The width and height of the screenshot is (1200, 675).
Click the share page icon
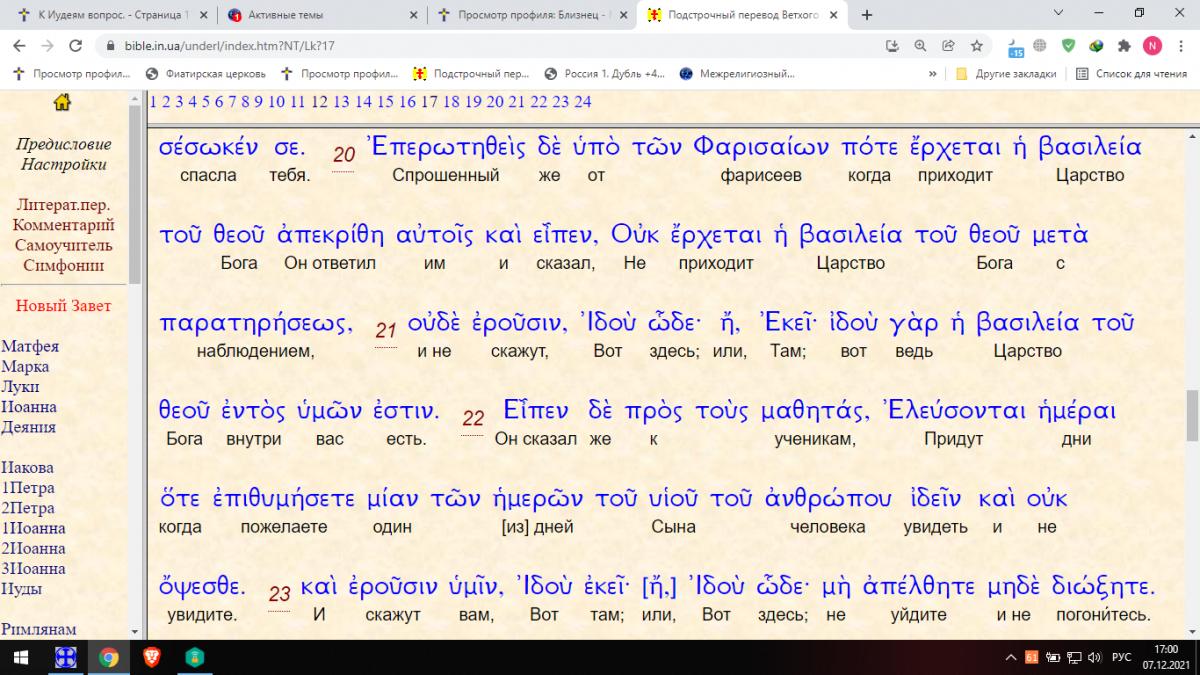tap(948, 46)
